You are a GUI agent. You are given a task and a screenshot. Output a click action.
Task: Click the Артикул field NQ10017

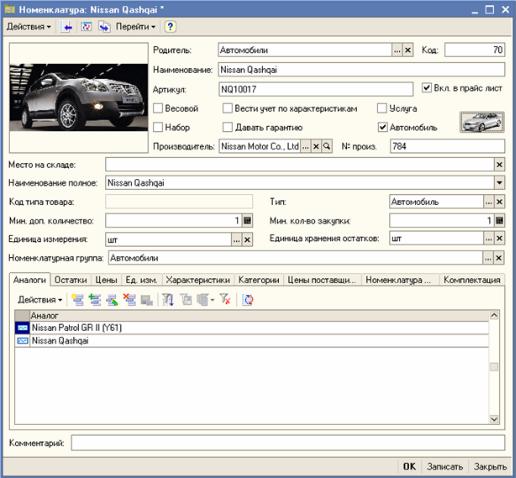coord(316,89)
